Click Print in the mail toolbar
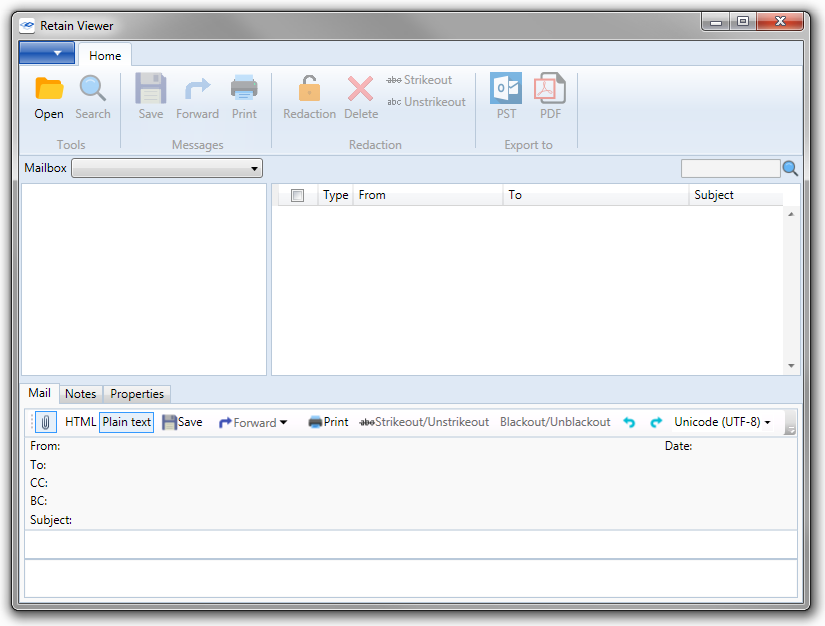This screenshot has width=825, height=626. pyautogui.click(x=328, y=422)
